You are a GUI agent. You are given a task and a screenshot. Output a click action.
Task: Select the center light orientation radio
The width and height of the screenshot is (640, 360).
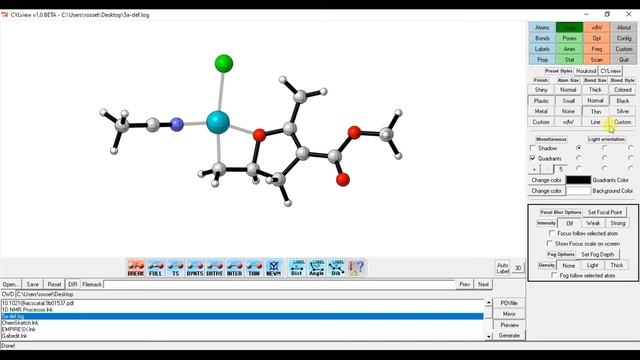coord(604,158)
